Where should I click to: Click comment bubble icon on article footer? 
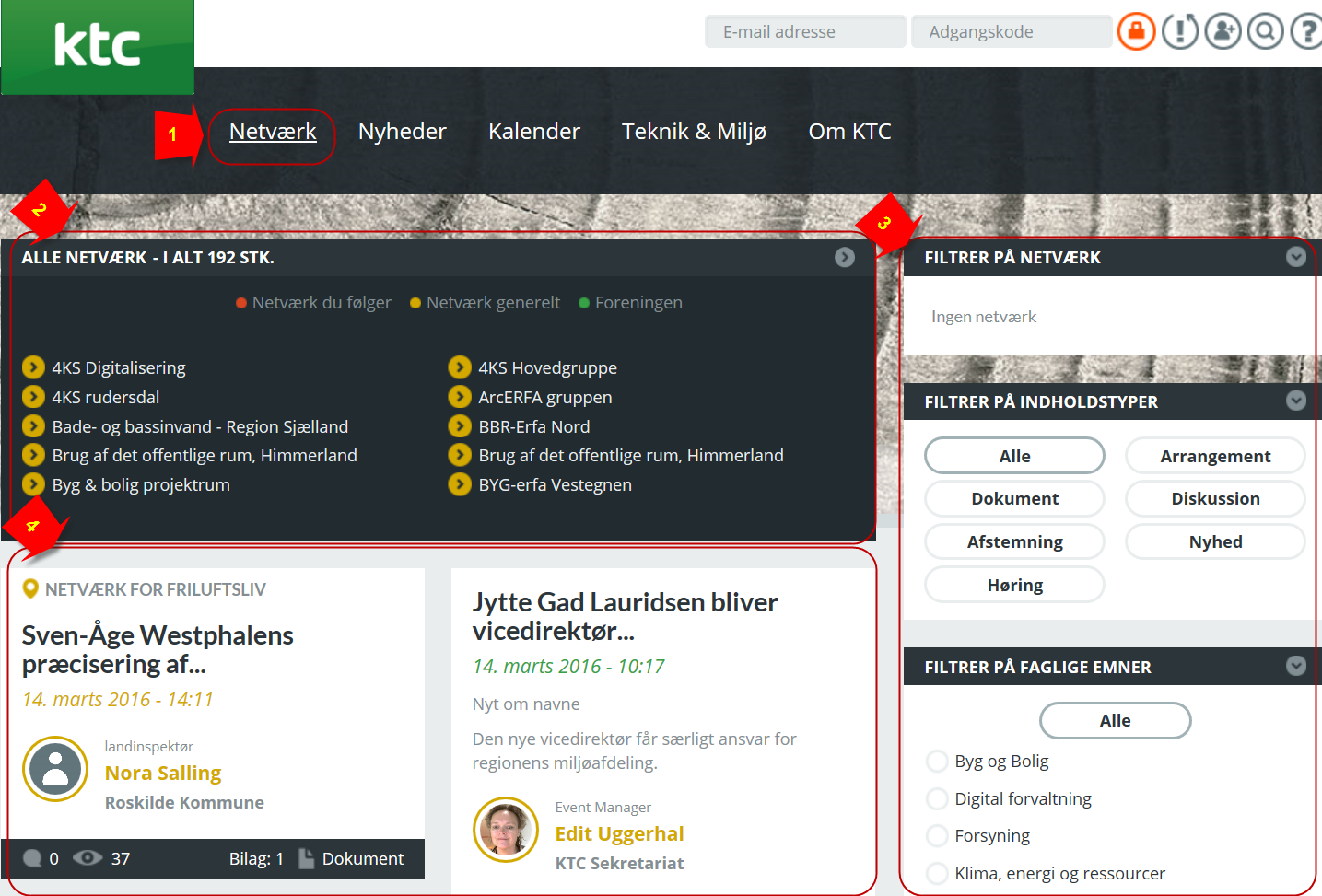click(x=32, y=858)
